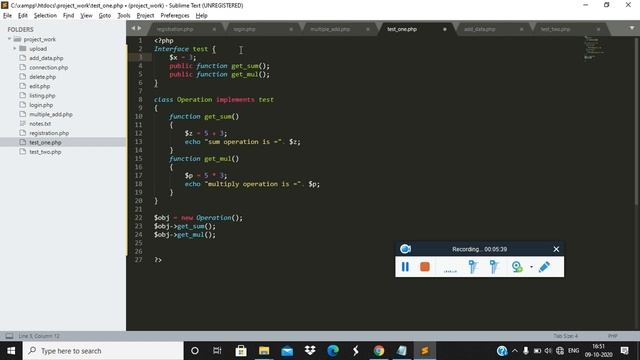Open the notification center icon

pyautogui.click(x=624, y=351)
